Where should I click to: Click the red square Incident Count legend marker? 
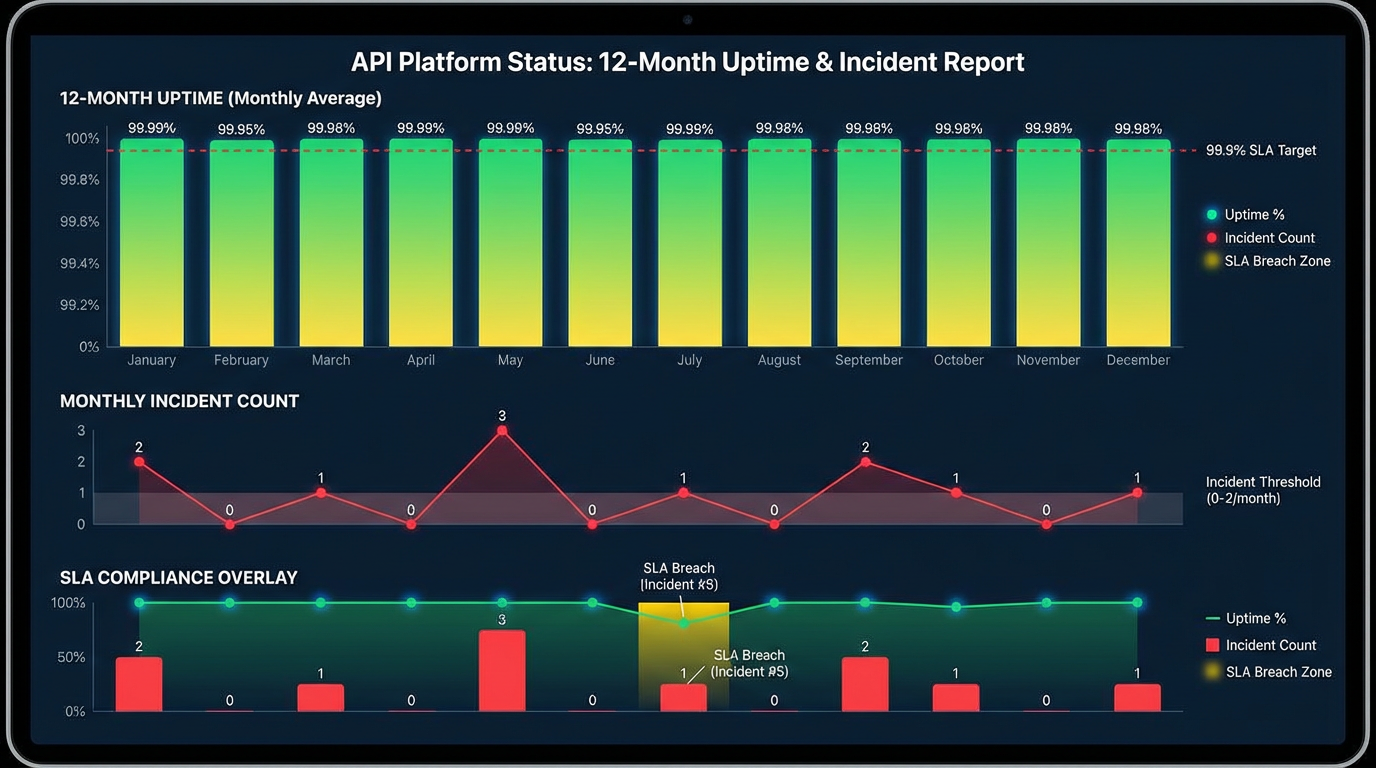point(1213,645)
